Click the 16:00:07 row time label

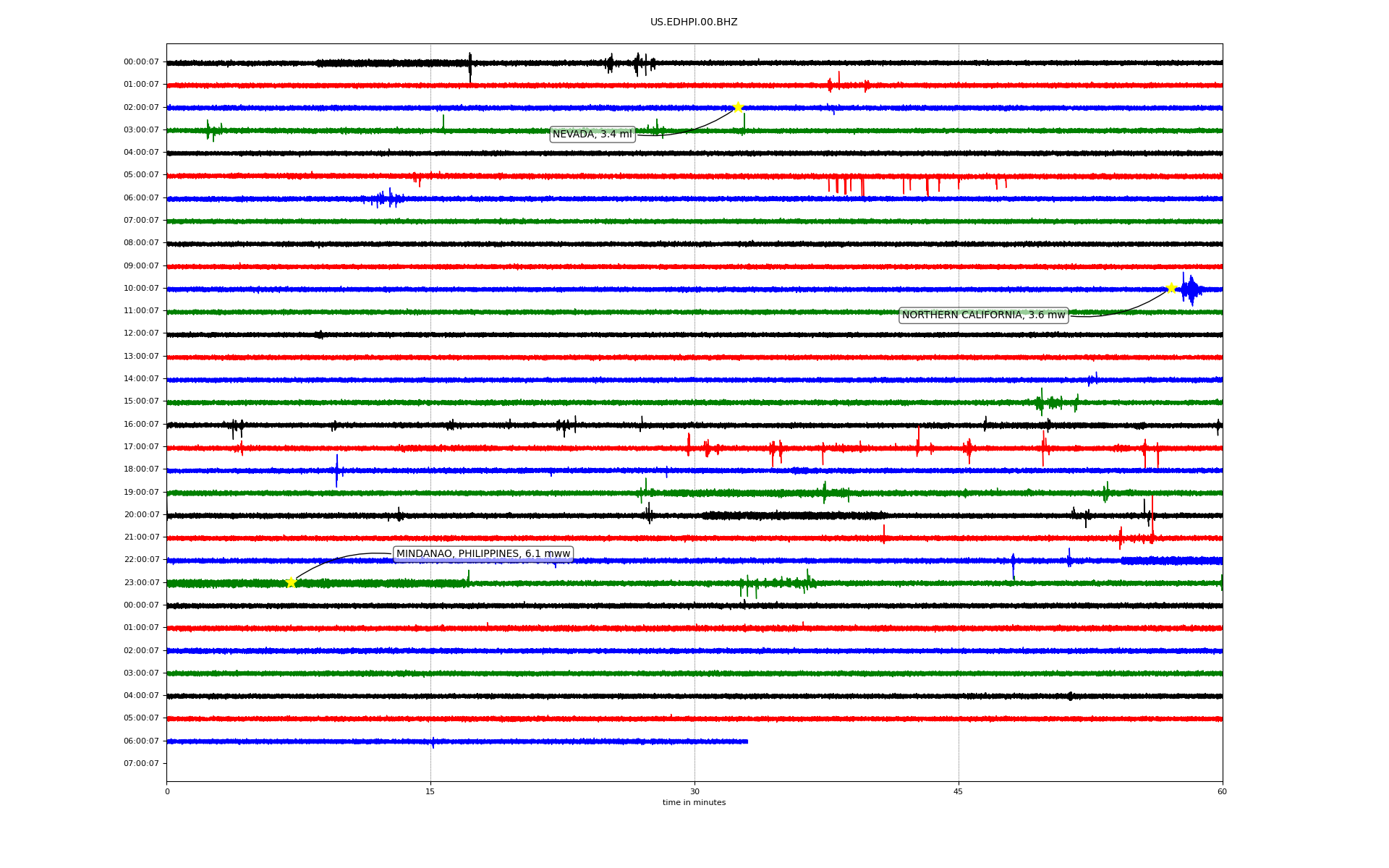(x=141, y=425)
